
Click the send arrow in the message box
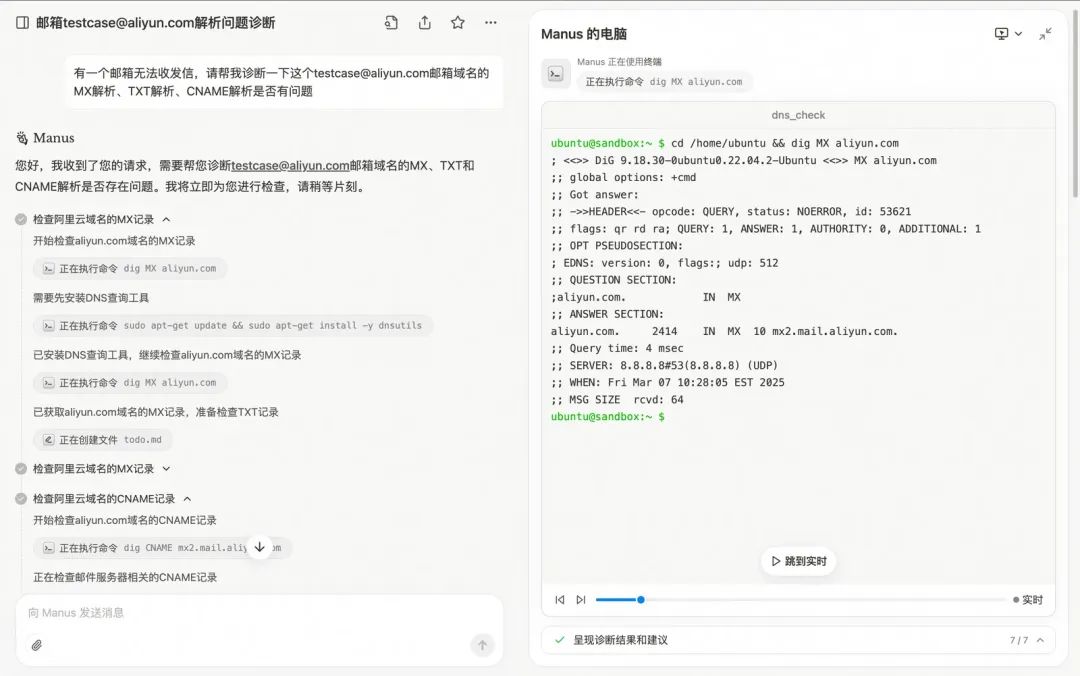coord(483,645)
